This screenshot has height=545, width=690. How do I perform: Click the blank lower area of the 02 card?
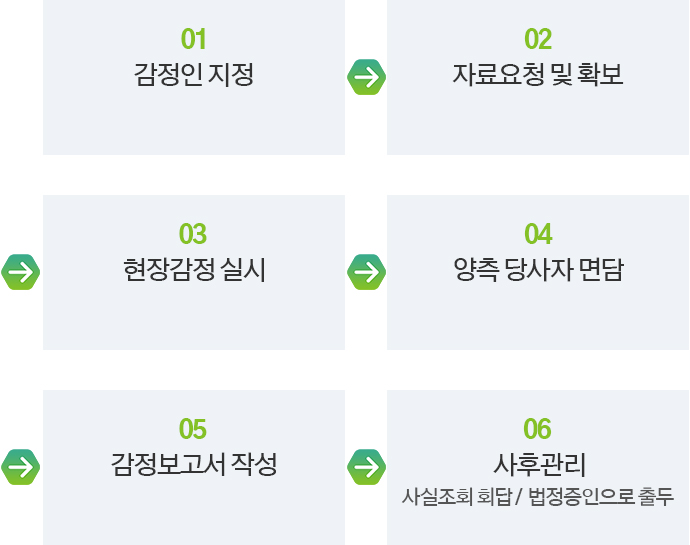pyautogui.click(x=538, y=125)
